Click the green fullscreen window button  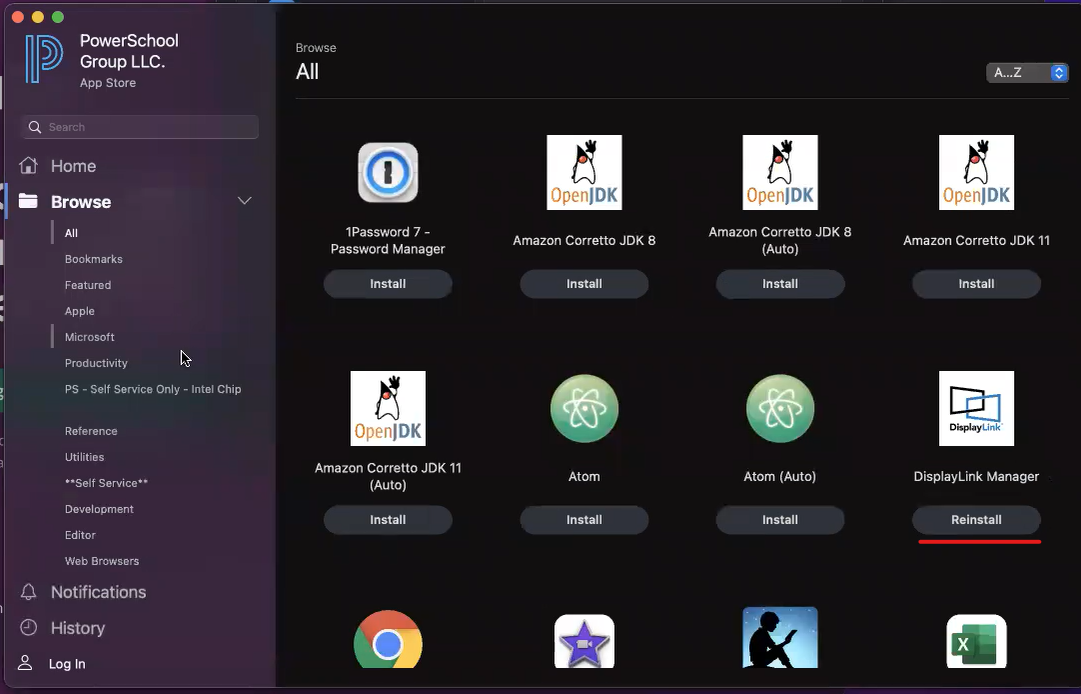(58, 17)
